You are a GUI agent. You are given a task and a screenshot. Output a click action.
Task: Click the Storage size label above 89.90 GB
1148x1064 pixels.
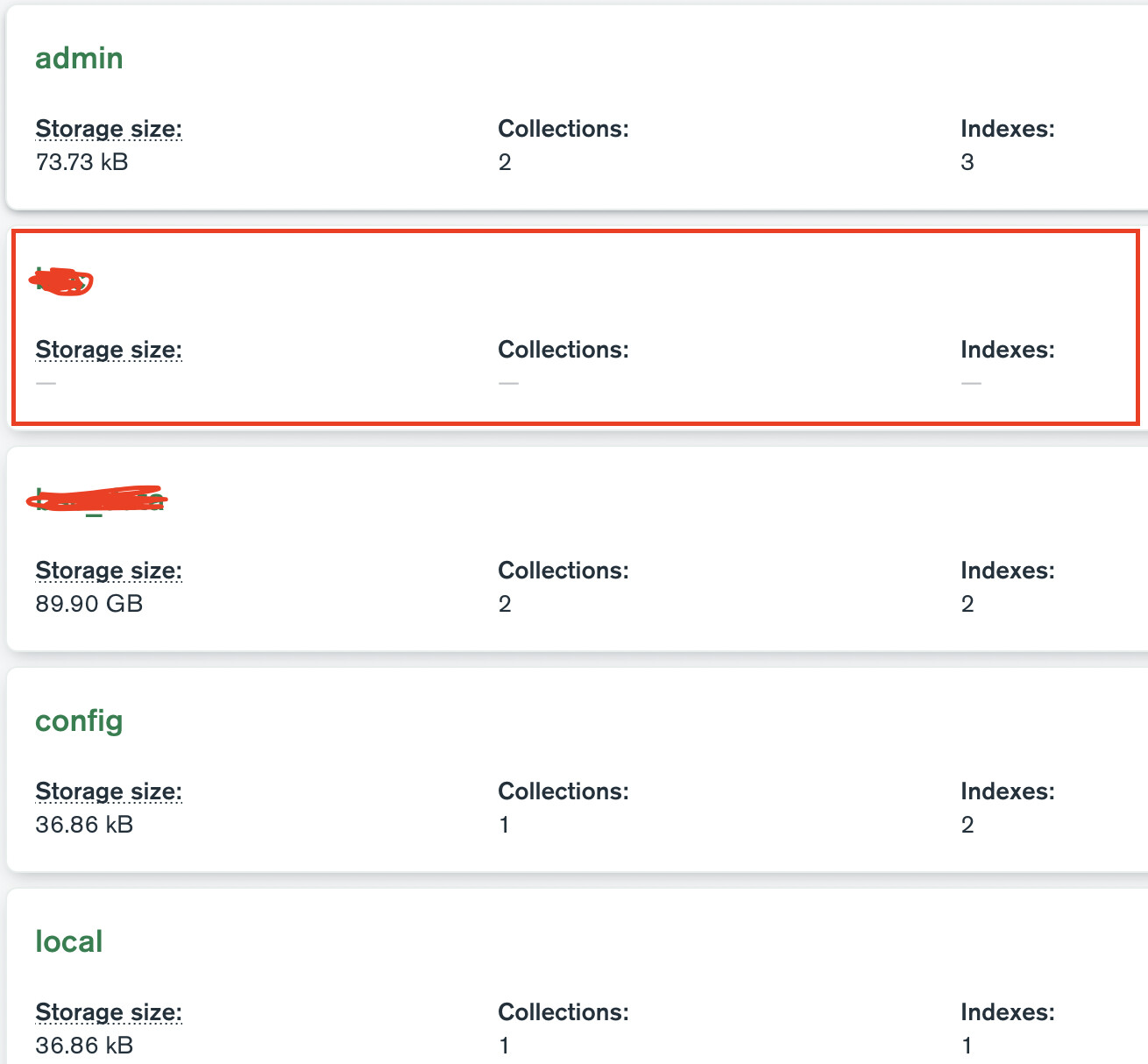click(109, 571)
